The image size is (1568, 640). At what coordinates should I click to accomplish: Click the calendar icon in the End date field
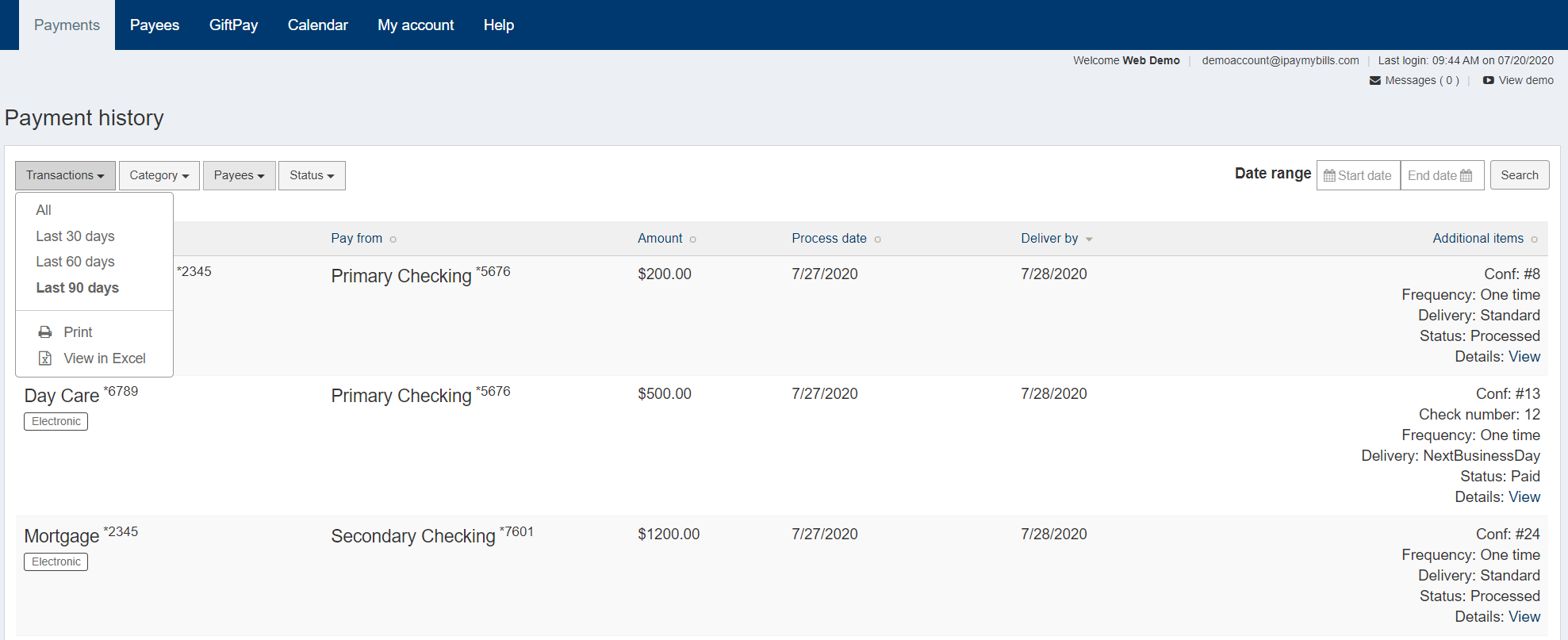coord(1466,175)
